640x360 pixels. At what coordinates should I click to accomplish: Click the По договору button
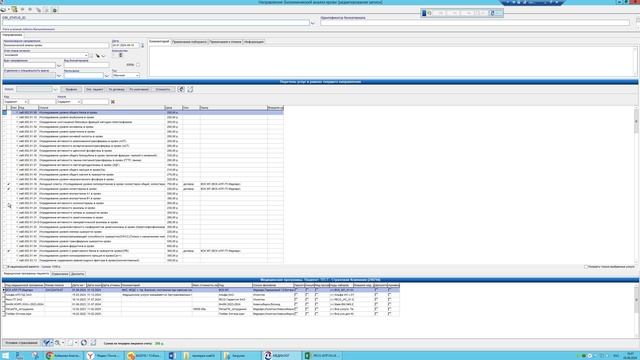[x=116, y=89]
